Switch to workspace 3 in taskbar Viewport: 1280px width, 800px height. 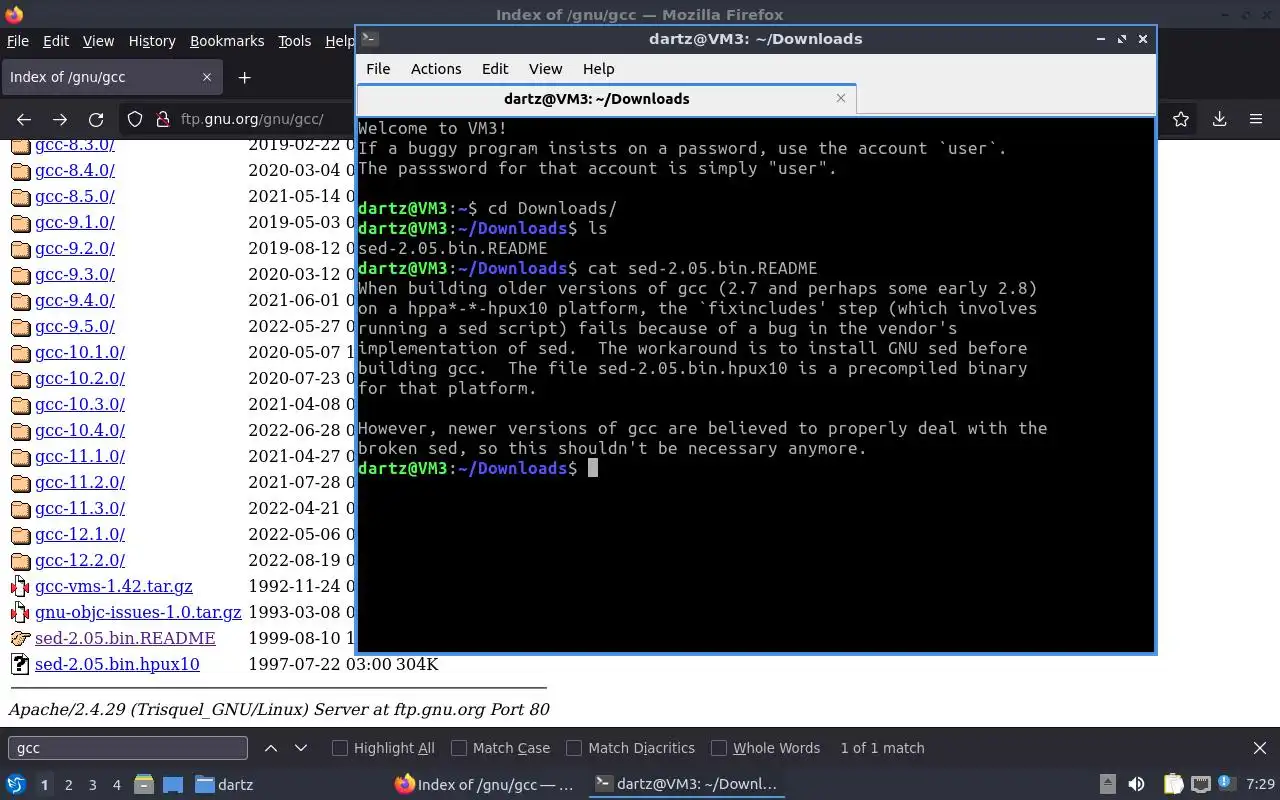92,785
